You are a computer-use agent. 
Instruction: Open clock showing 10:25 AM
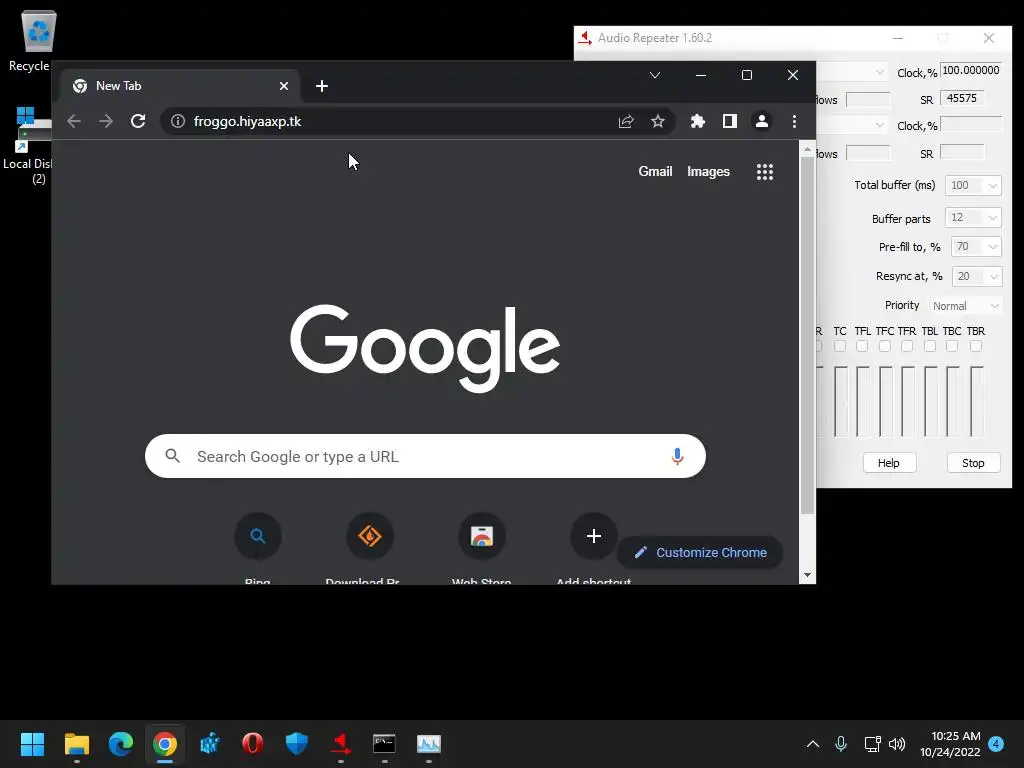[x=950, y=744]
